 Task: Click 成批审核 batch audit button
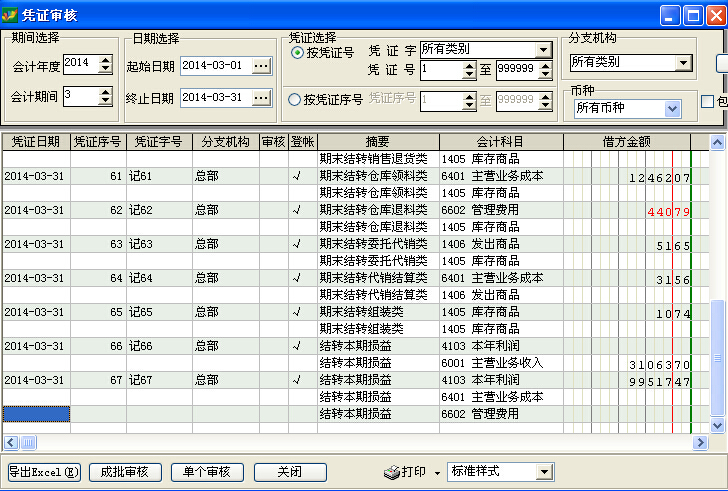(x=125, y=472)
